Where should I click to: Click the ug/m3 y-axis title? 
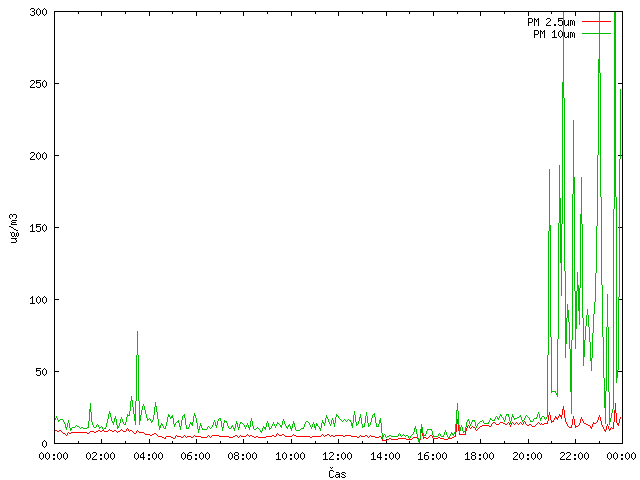(14, 228)
